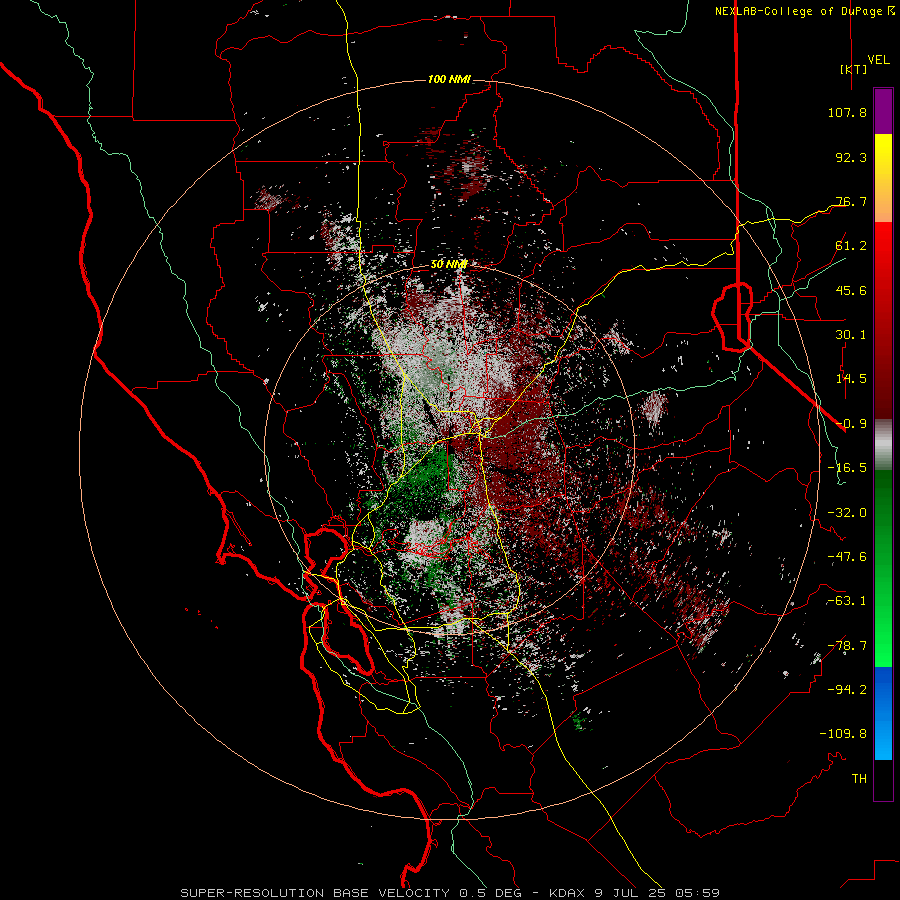Click the SUPER-RESOLUTION BASE VELOCITY caption

coord(315,893)
